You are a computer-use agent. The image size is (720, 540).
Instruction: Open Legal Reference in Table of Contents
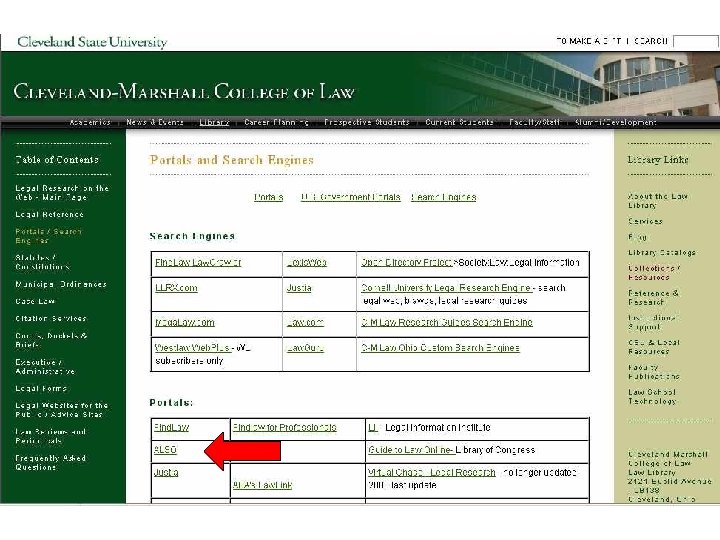tap(50, 214)
